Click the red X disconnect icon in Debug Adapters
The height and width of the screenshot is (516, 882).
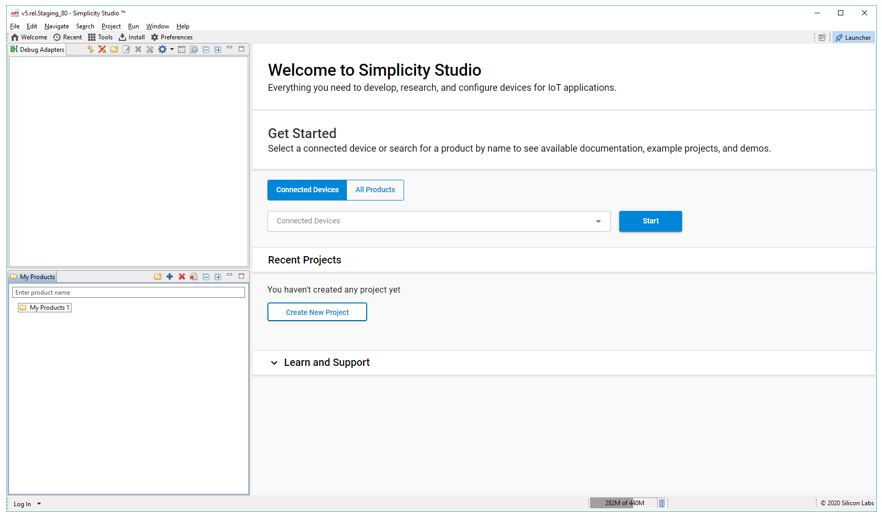(102, 50)
